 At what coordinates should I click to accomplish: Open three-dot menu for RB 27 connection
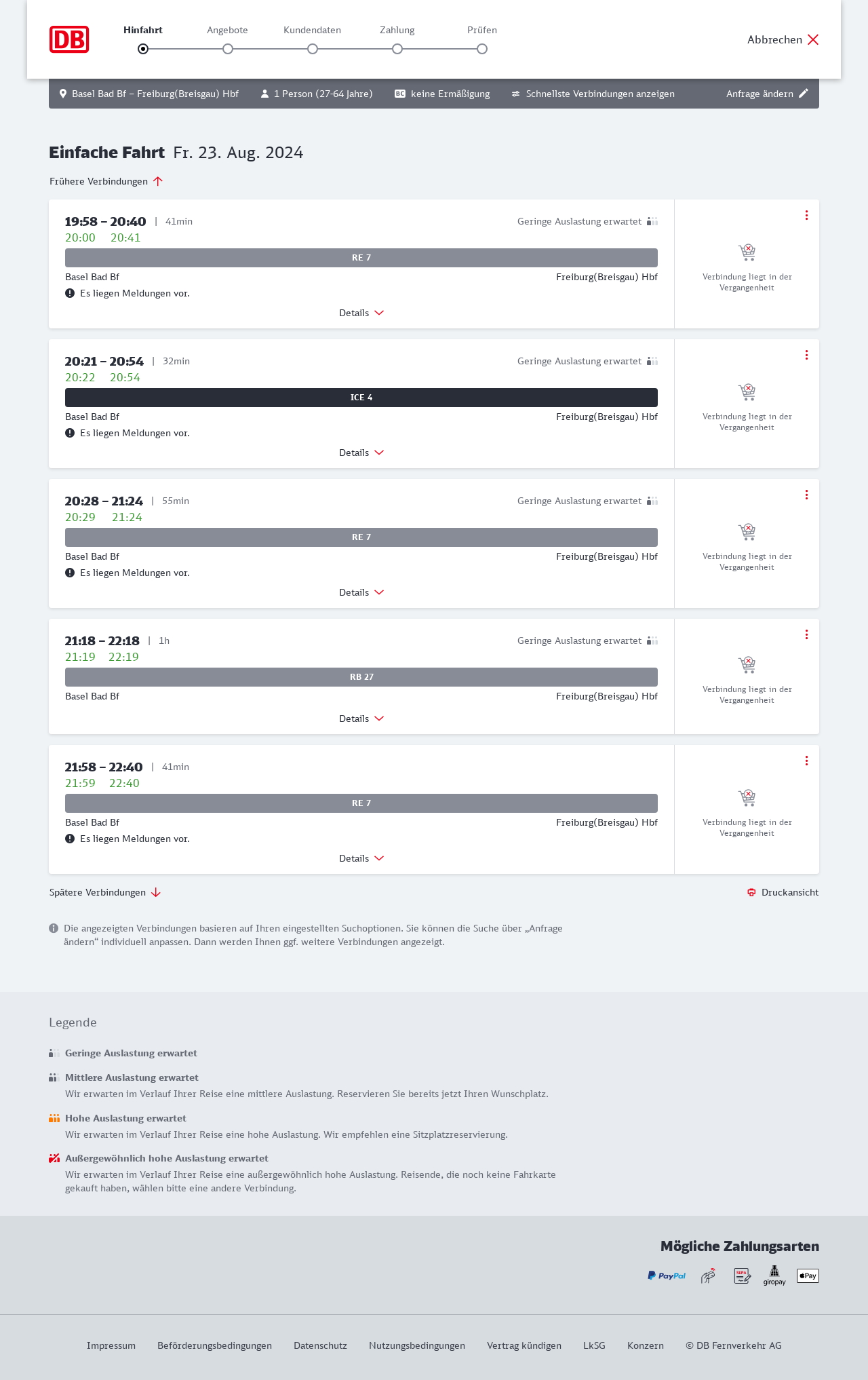tap(806, 634)
